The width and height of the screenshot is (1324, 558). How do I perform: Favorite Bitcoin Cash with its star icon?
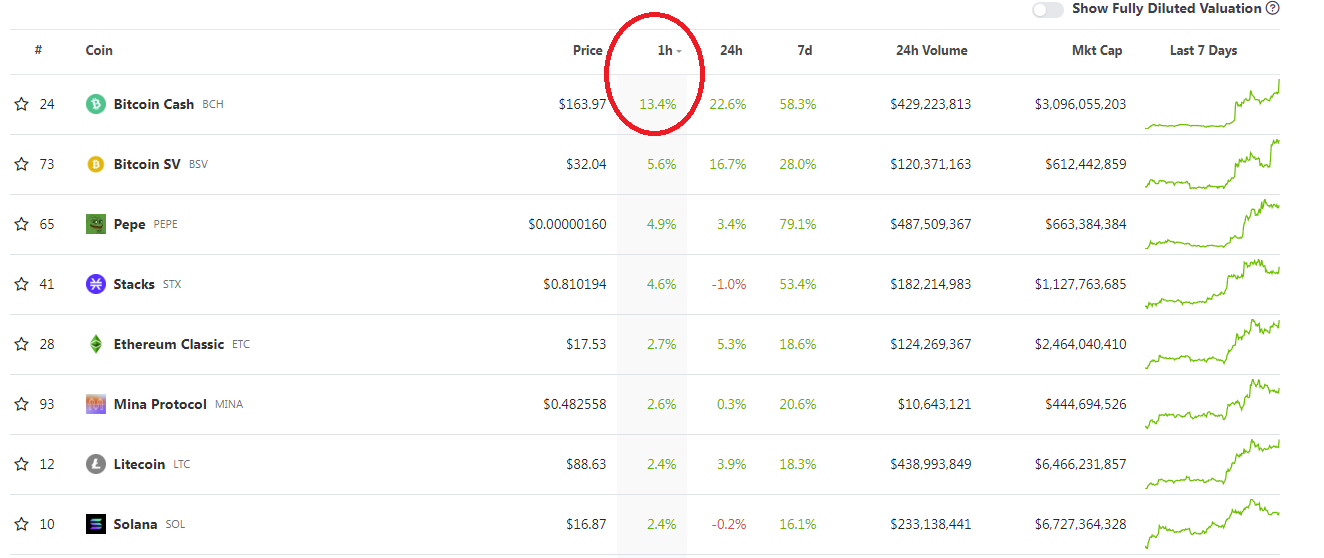(x=21, y=104)
